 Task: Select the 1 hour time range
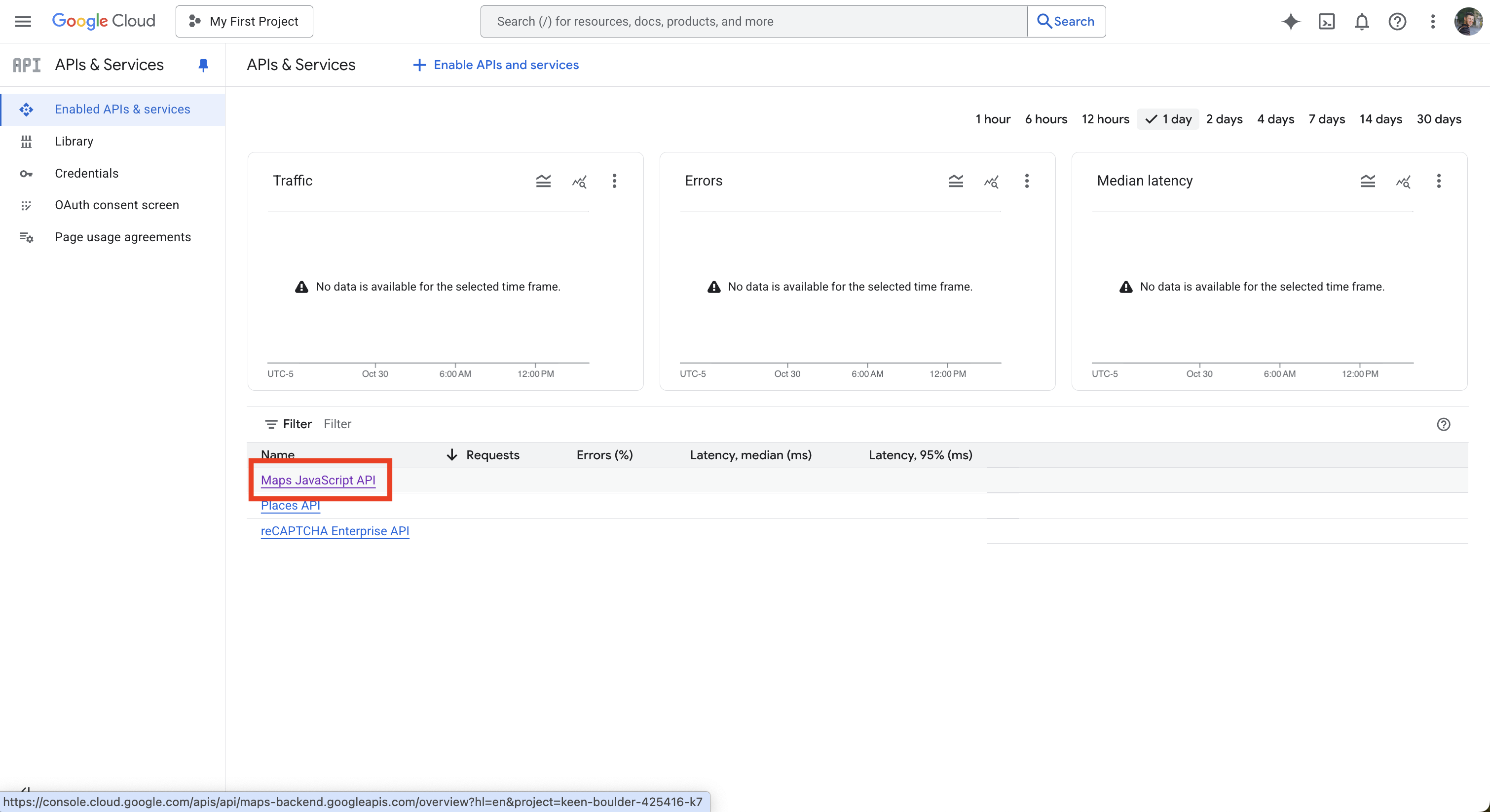(993, 119)
